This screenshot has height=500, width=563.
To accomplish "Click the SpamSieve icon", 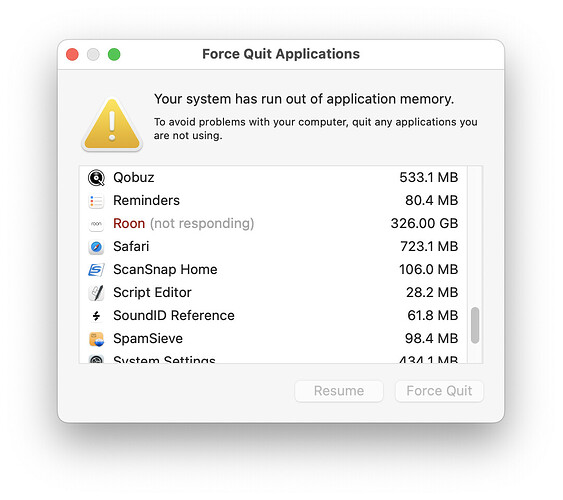I will click(x=96, y=339).
